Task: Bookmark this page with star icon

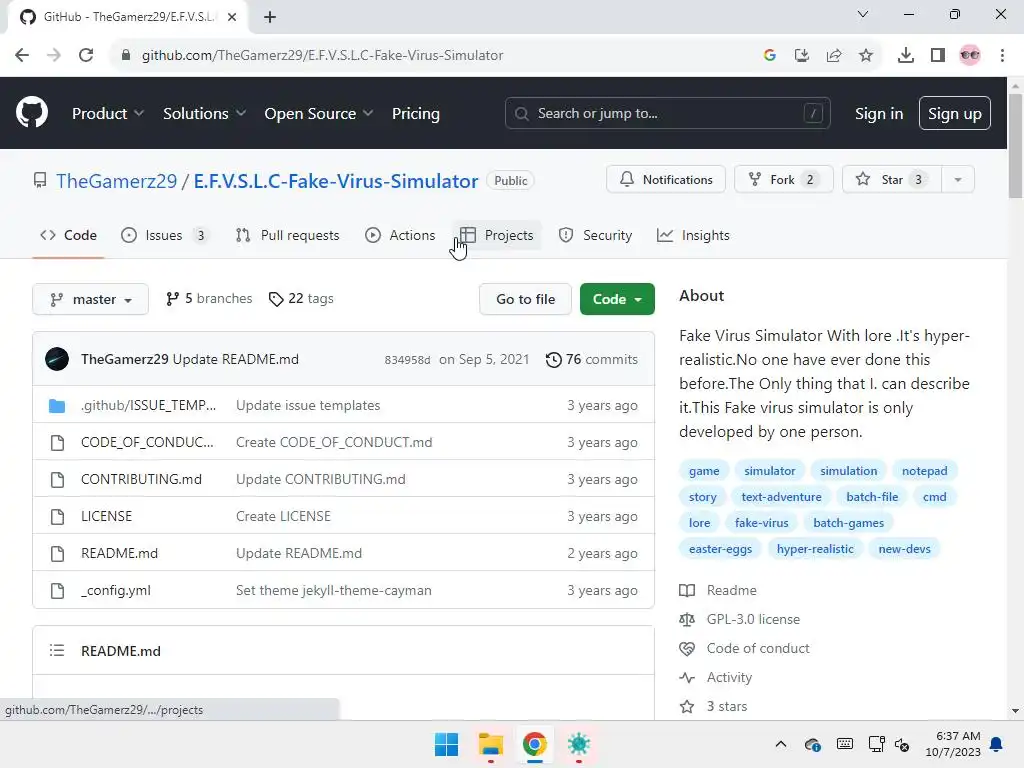Action: click(865, 55)
